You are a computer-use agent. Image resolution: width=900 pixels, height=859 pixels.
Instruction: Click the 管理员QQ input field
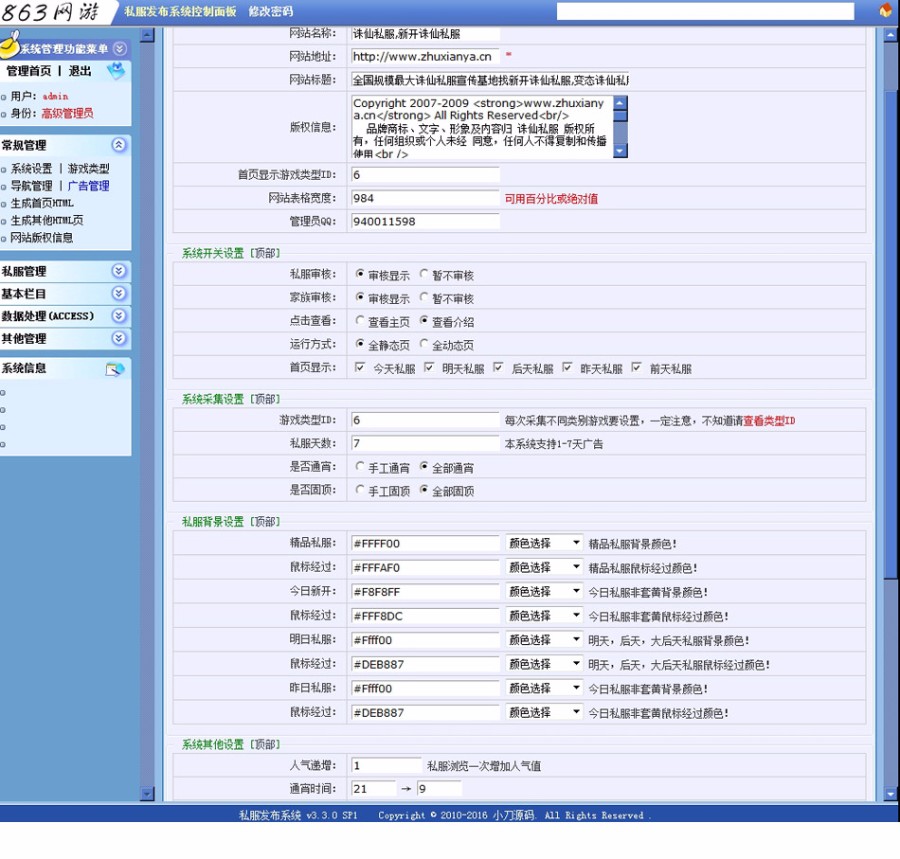pyautogui.click(x=425, y=221)
